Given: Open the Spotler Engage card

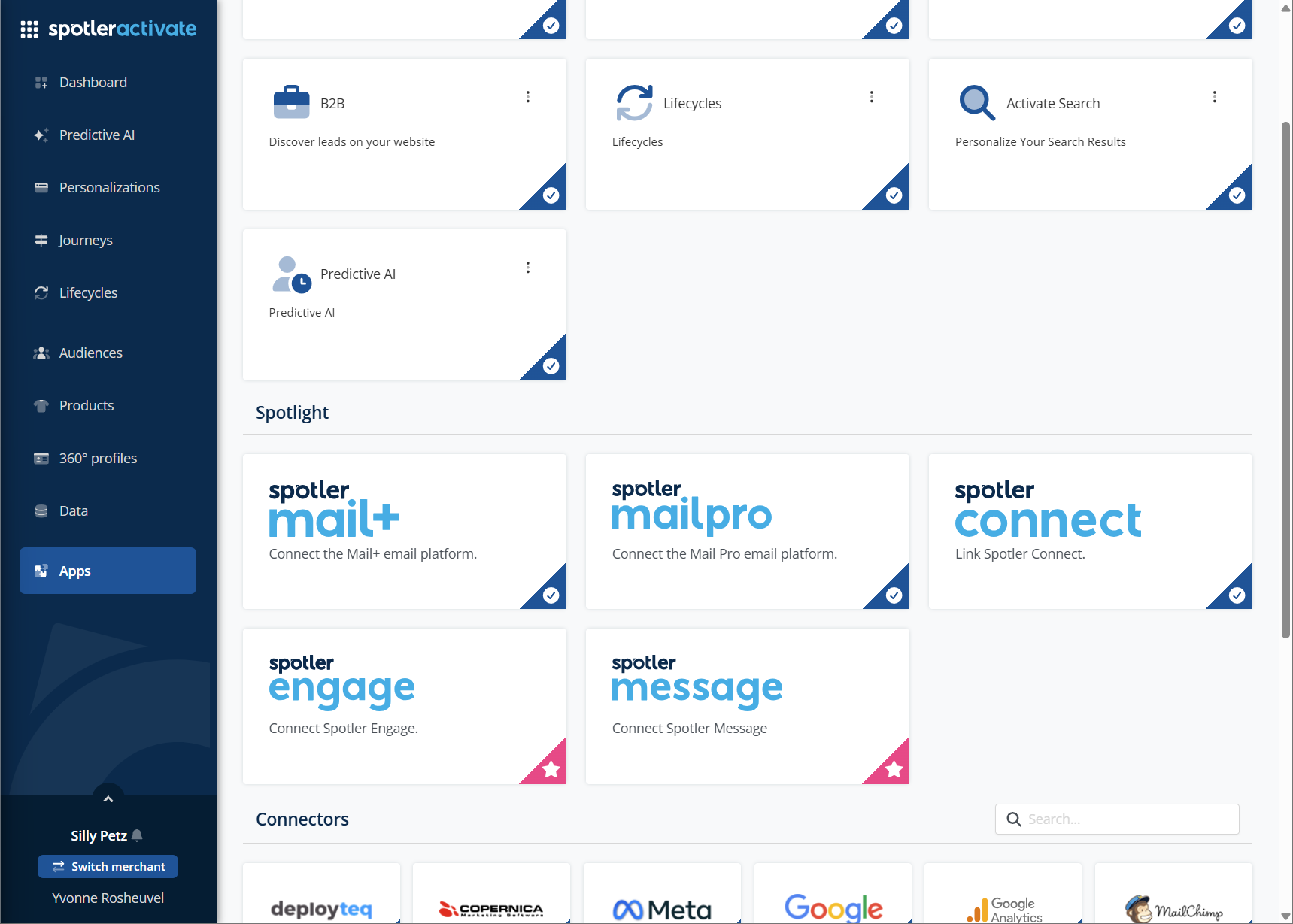Looking at the screenshot, I should pos(404,706).
